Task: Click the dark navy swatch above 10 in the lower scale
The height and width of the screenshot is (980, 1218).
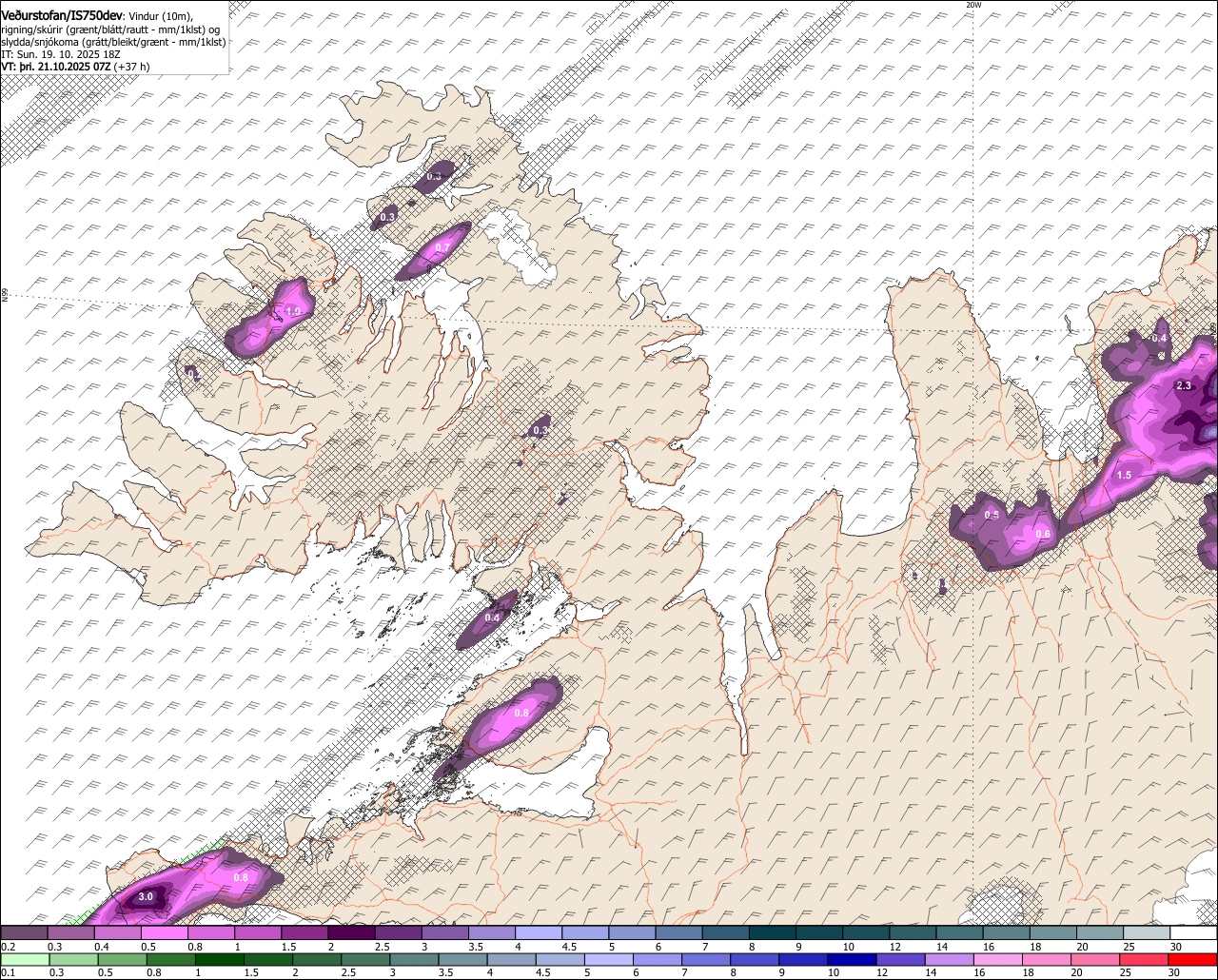Action: point(850,960)
